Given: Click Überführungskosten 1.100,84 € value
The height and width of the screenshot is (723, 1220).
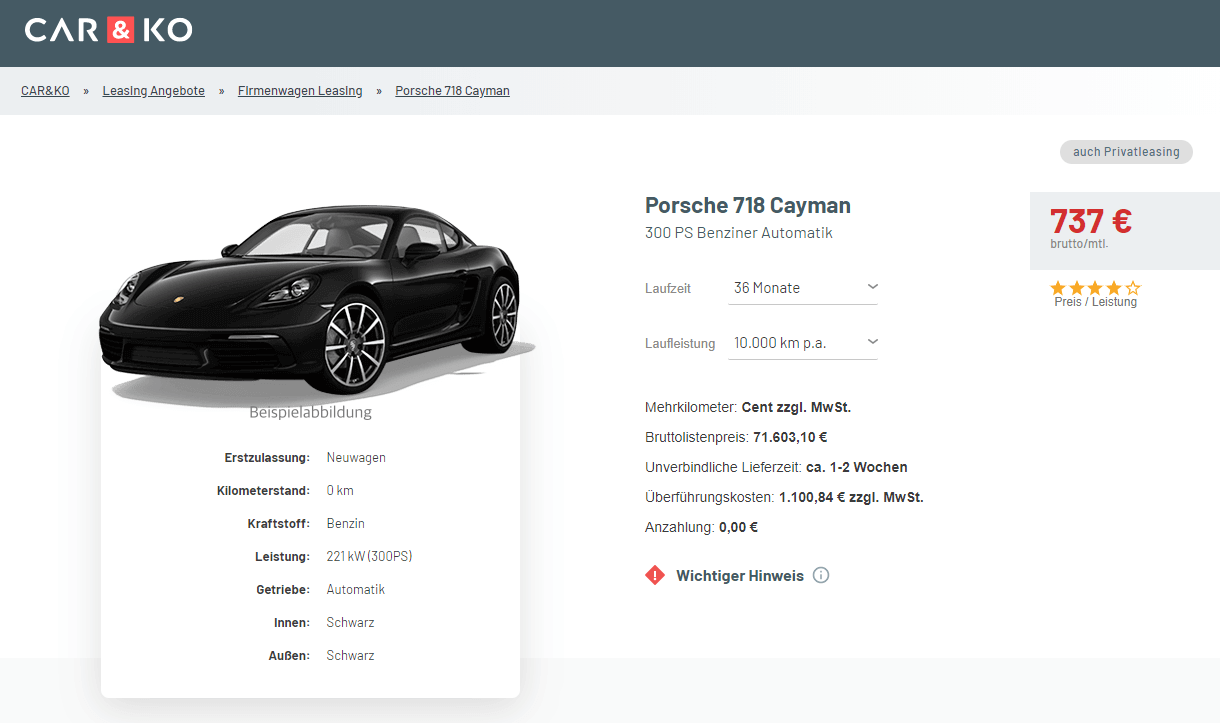Looking at the screenshot, I should 851,497.
